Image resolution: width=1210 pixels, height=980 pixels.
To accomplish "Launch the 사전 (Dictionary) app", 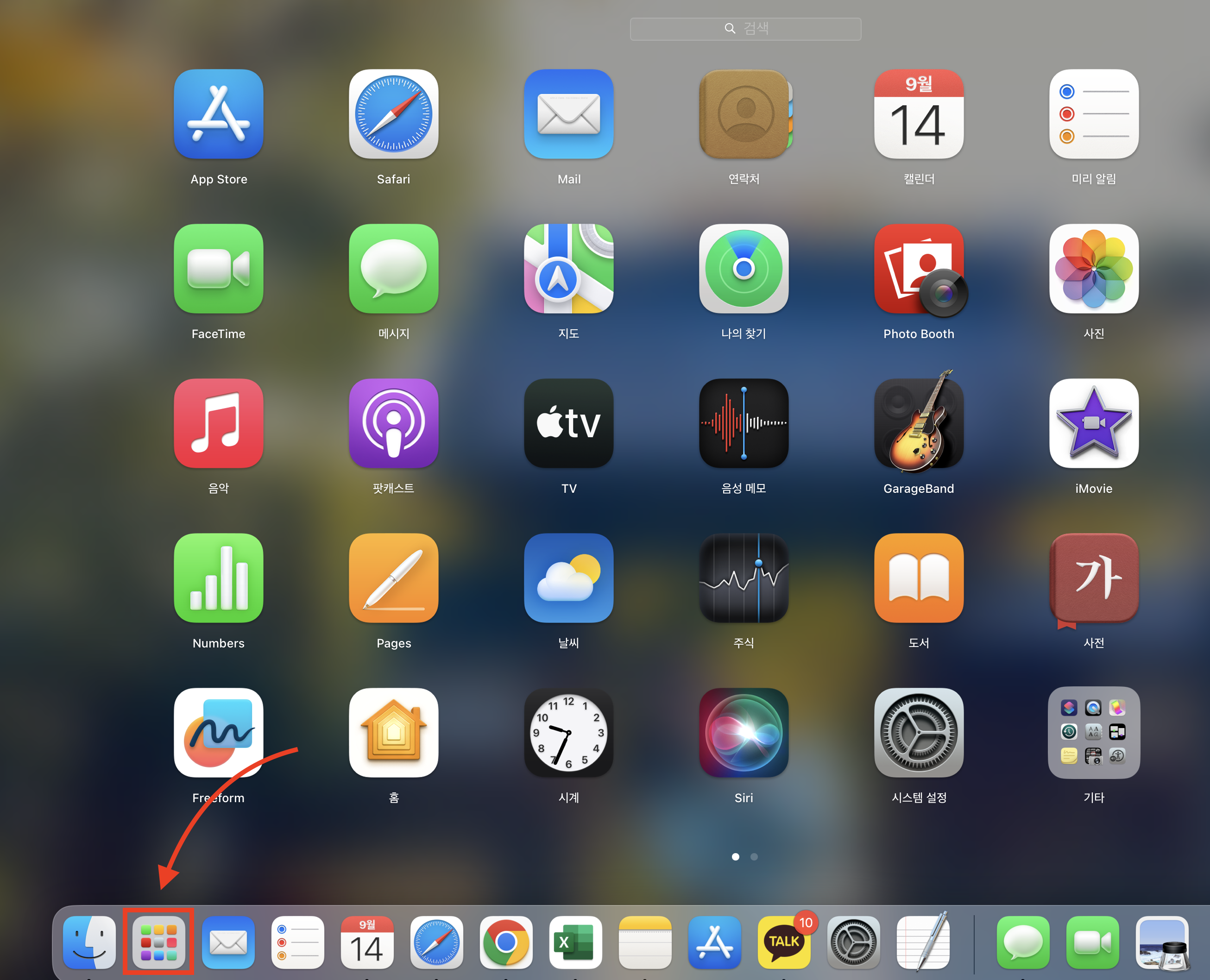I will coord(1094,580).
